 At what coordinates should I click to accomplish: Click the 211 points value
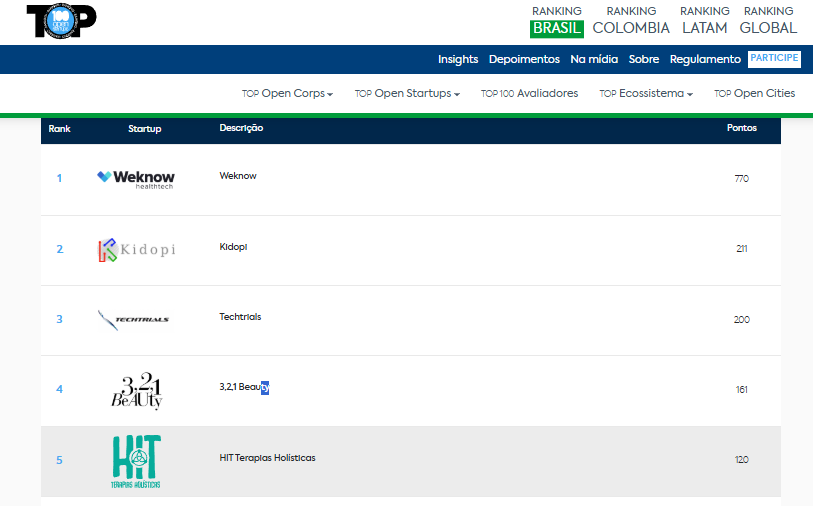(742, 249)
